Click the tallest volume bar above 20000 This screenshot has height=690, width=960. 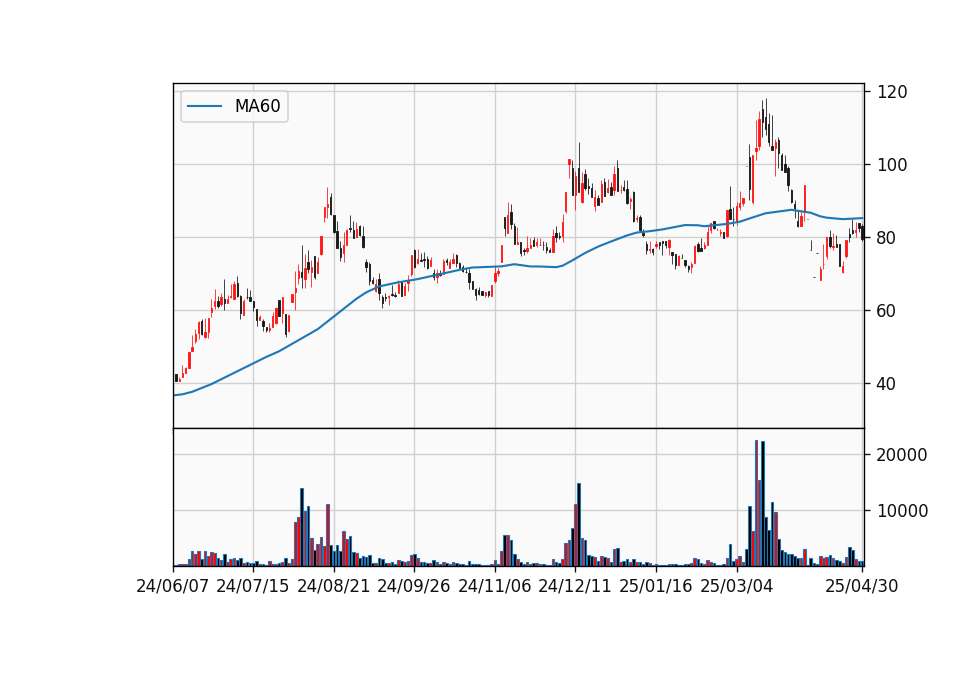click(x=757, y=503)
